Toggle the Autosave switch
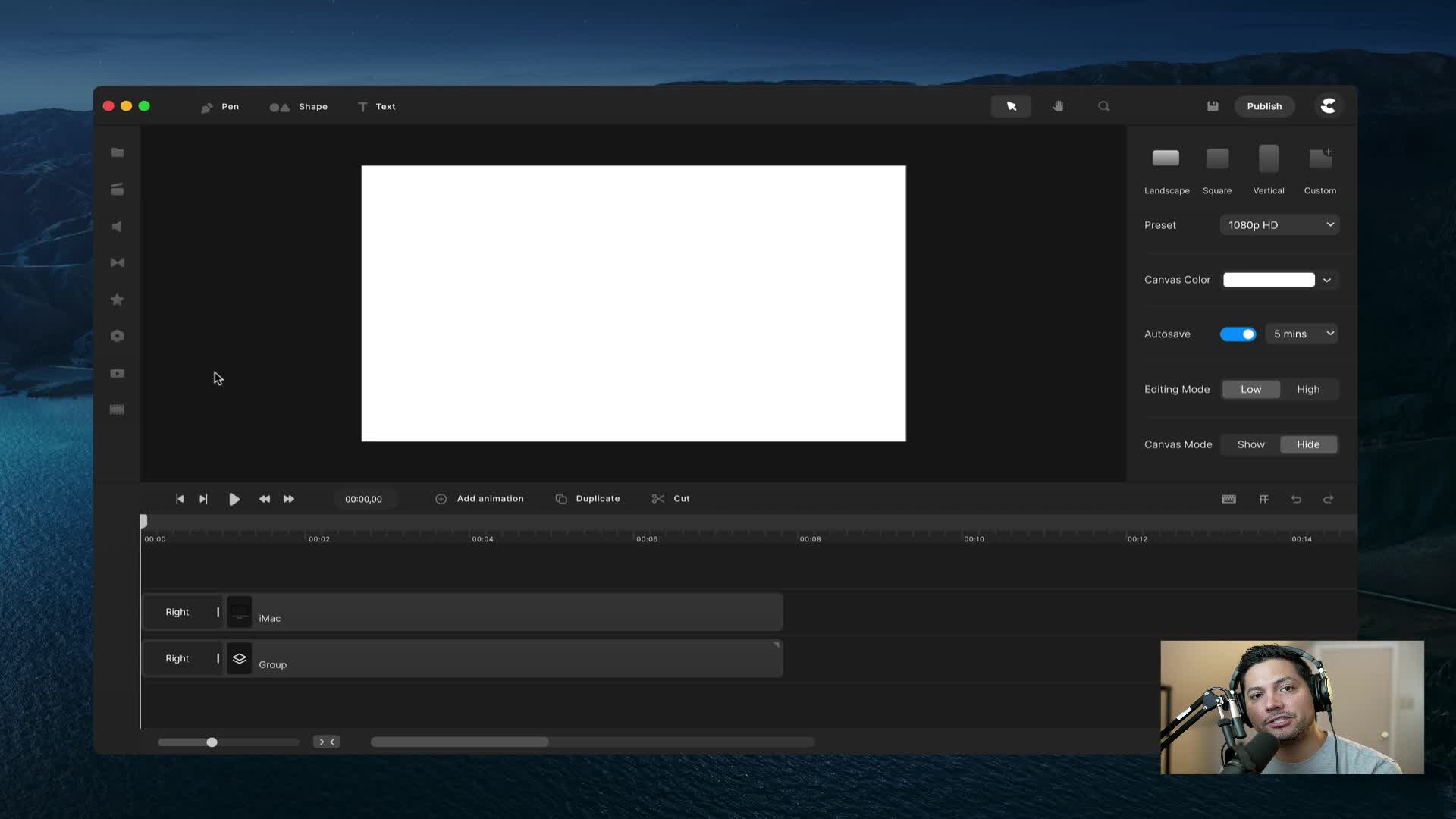Image resolution: width=1456 pixels, height=819 pixels. click(1238, 334)
